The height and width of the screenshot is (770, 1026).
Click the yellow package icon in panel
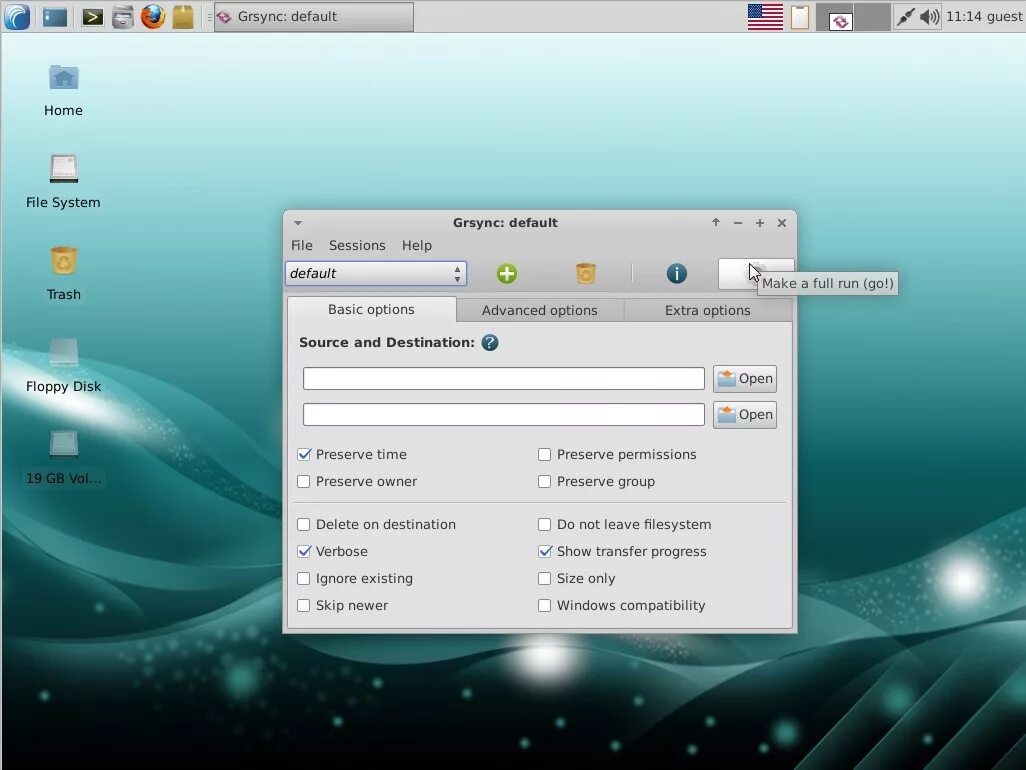point(183,16)
